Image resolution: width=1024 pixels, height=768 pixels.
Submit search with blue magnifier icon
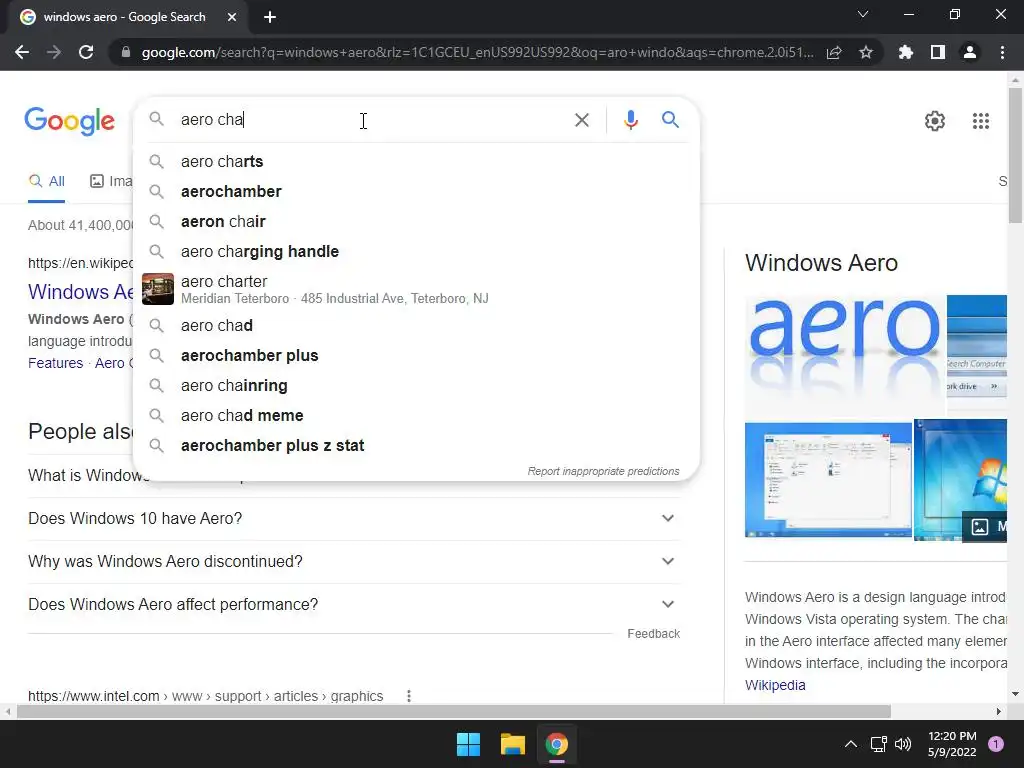(x=670, y=120)
